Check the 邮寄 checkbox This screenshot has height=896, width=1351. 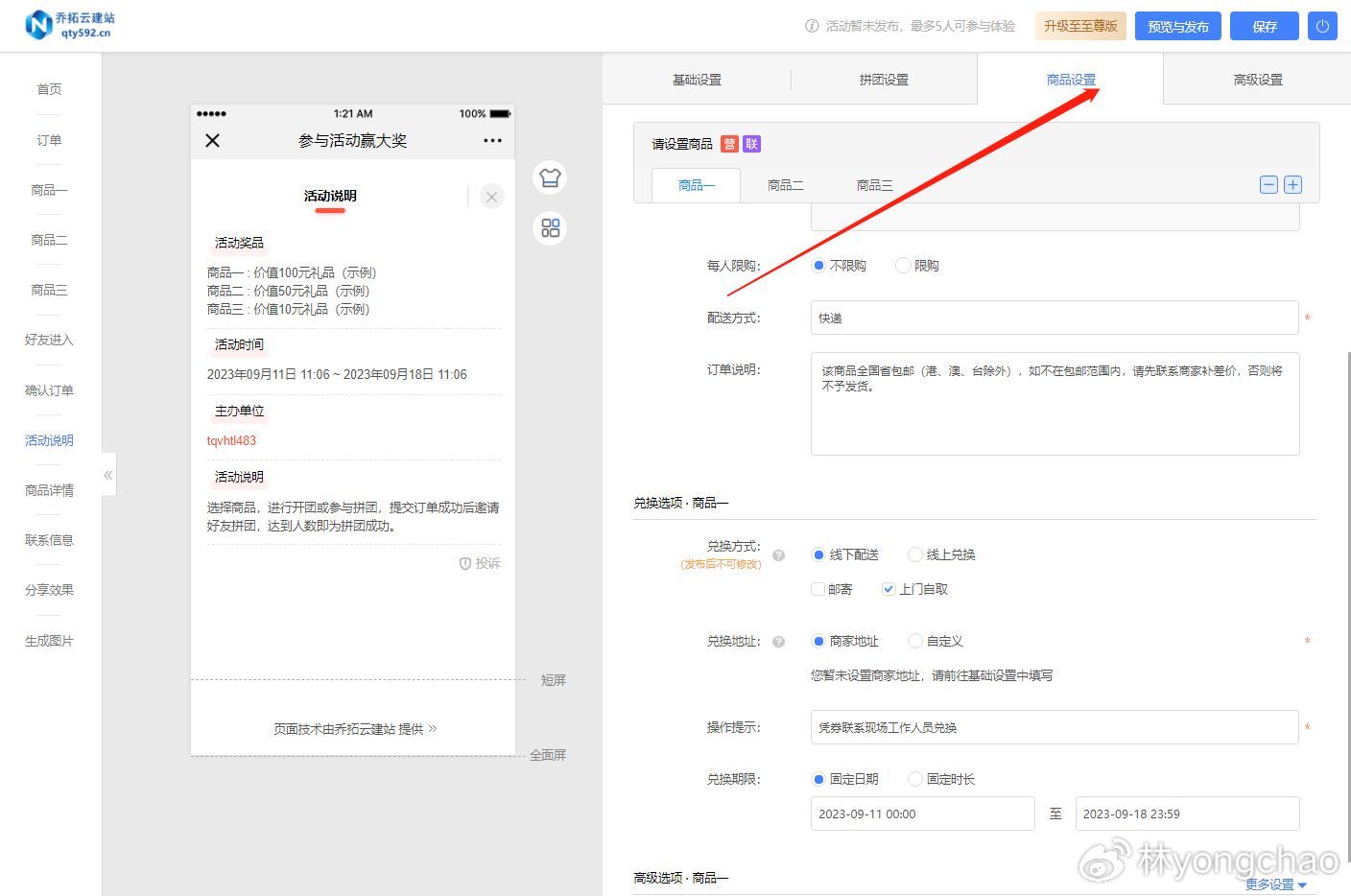(818, 589)
